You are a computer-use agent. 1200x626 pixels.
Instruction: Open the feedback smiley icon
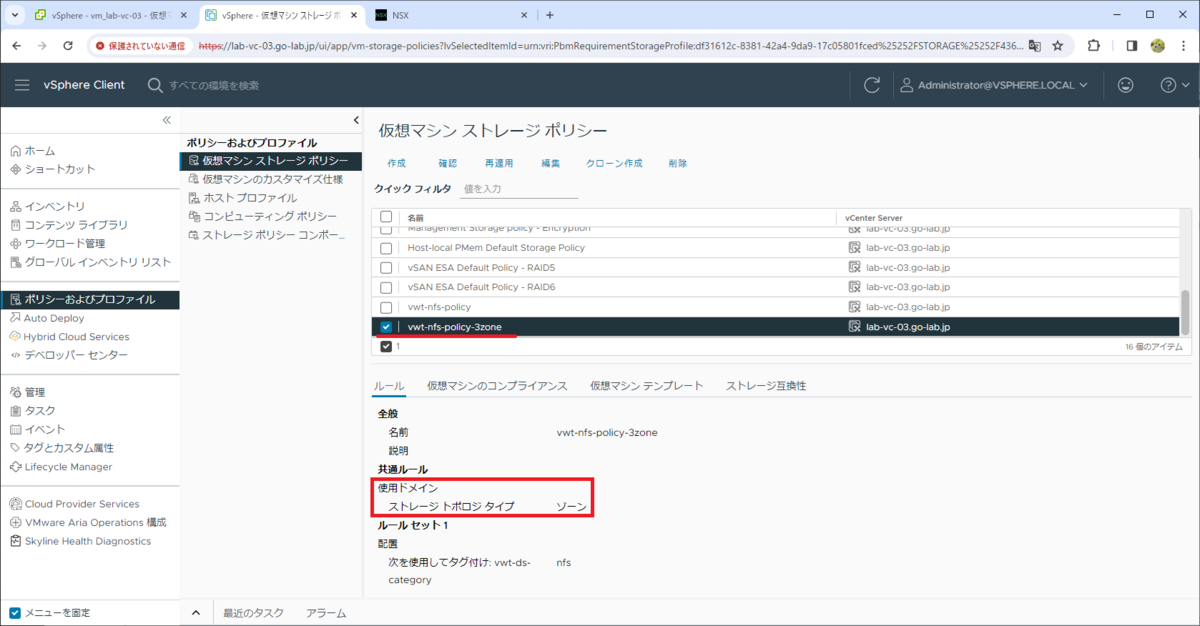tap(1126, 85)
